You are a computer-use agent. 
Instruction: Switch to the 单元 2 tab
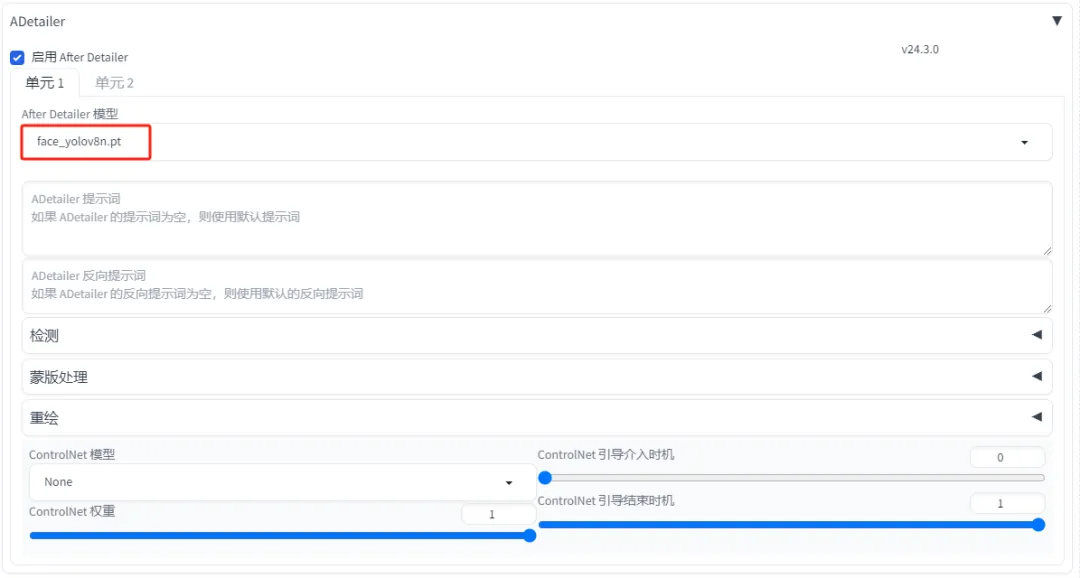point(114,83)
